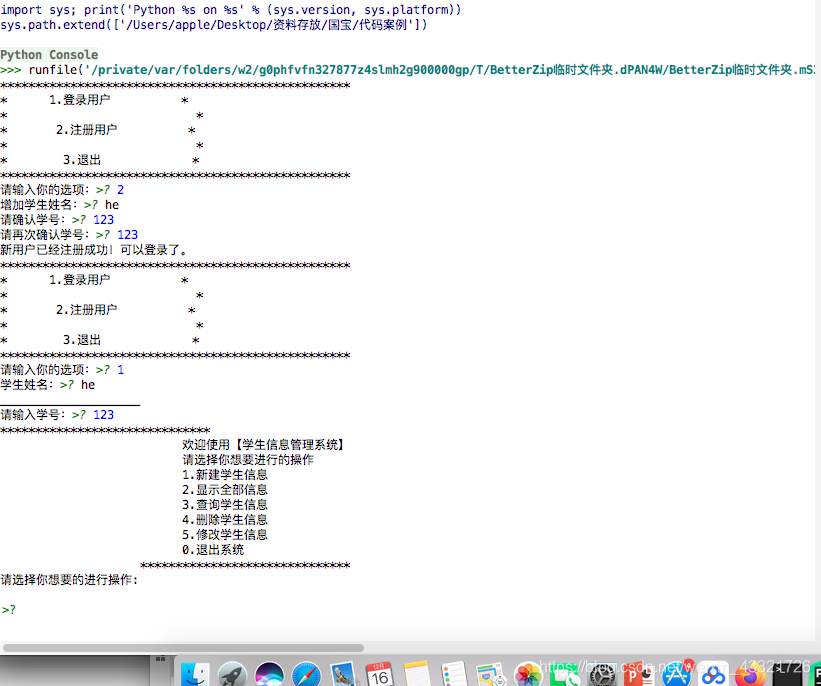This screenshot has height=686, width=821.
Task: Click "5.修改学生信息" menu line
Action: [225, 535]
